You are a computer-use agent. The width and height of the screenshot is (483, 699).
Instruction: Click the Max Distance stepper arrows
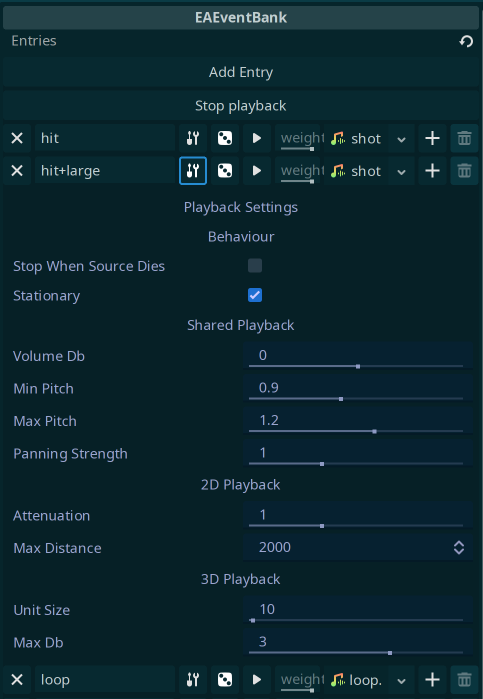tap(459, 547)
